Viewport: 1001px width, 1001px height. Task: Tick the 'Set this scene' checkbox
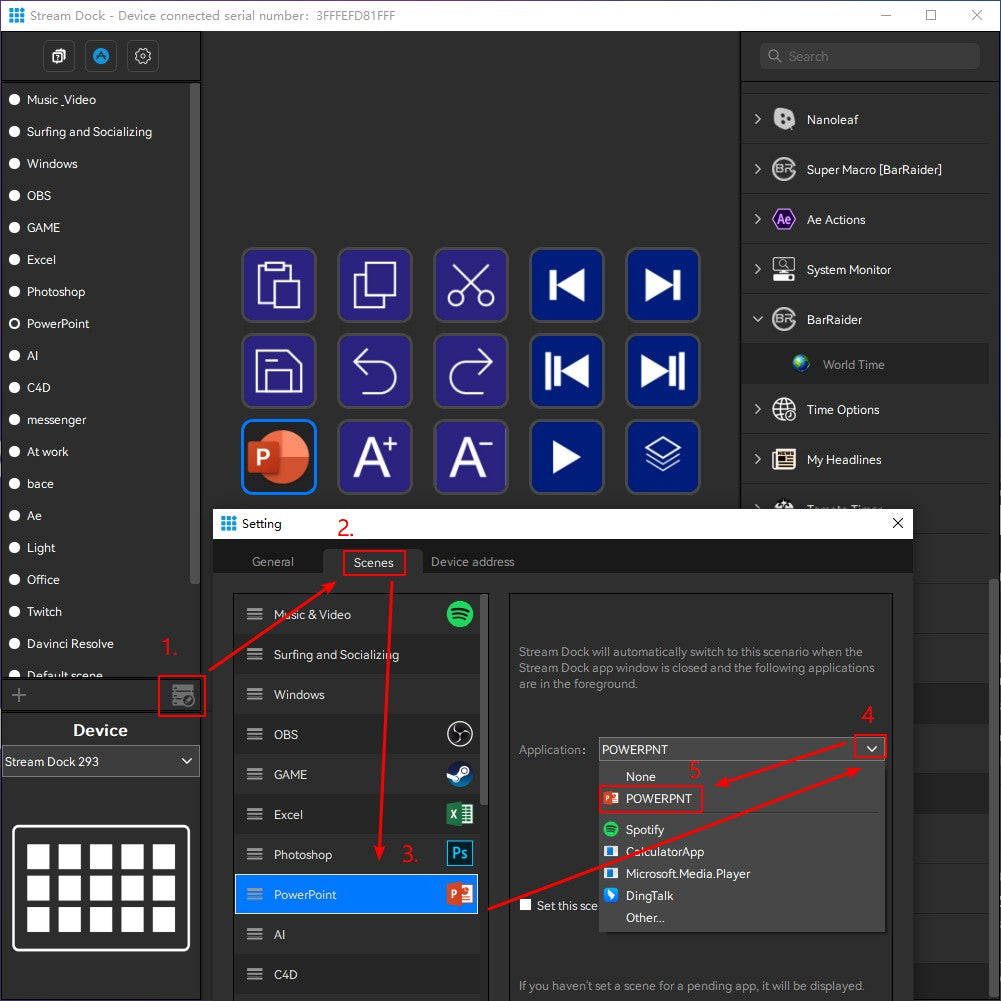(526, 905)
